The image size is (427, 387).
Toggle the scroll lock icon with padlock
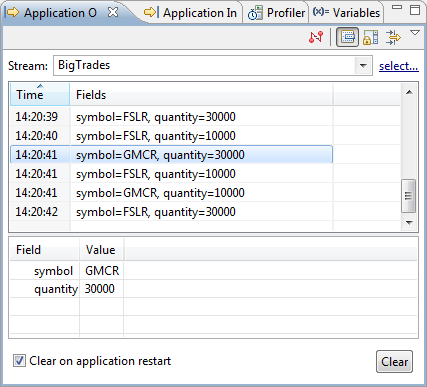[x=370, y=37]
